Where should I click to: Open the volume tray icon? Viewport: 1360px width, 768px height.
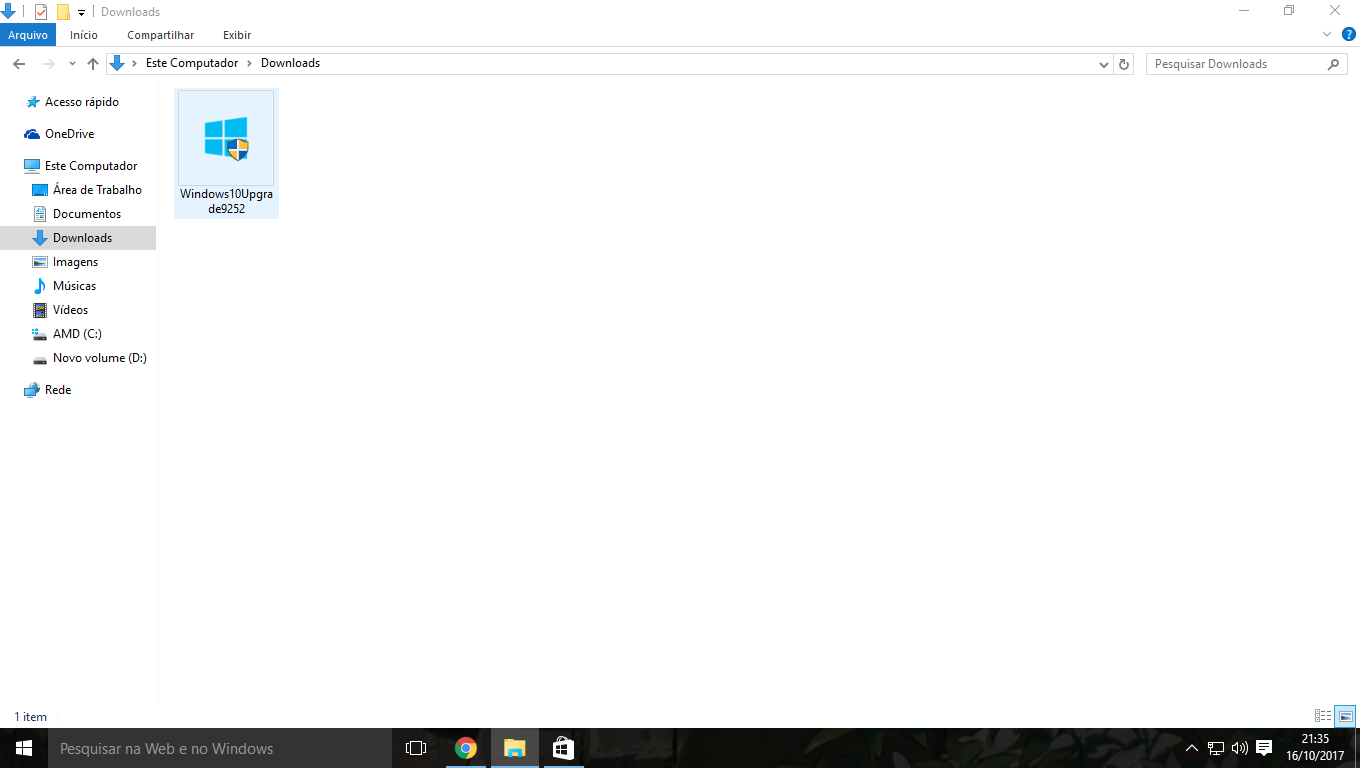pyautogui.click(x=1240, y=748)
